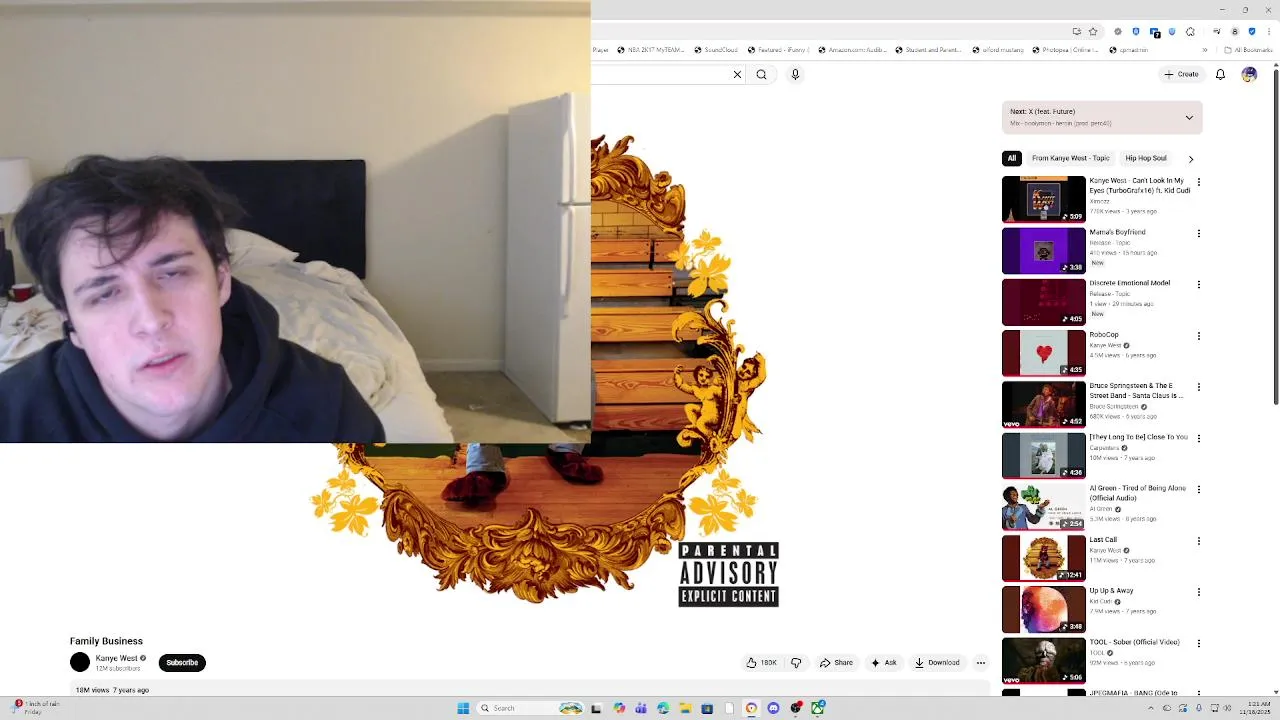This screenshot has height=720, width=1280.
Task: Open Microsoft Teams from the taskbar
Action: [641, 708]
